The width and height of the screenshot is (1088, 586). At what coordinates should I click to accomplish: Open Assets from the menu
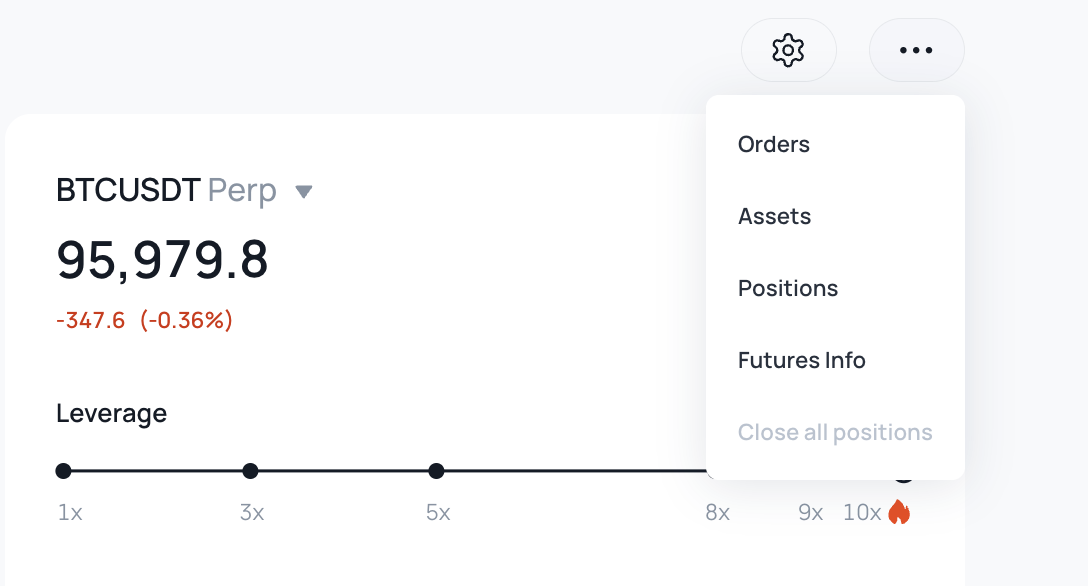coord(774,216)
